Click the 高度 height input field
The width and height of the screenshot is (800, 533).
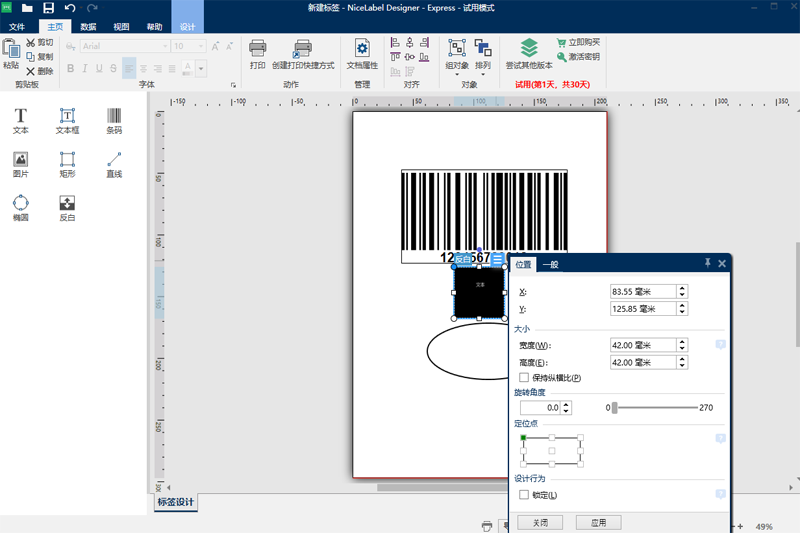[x=643, y=363]
